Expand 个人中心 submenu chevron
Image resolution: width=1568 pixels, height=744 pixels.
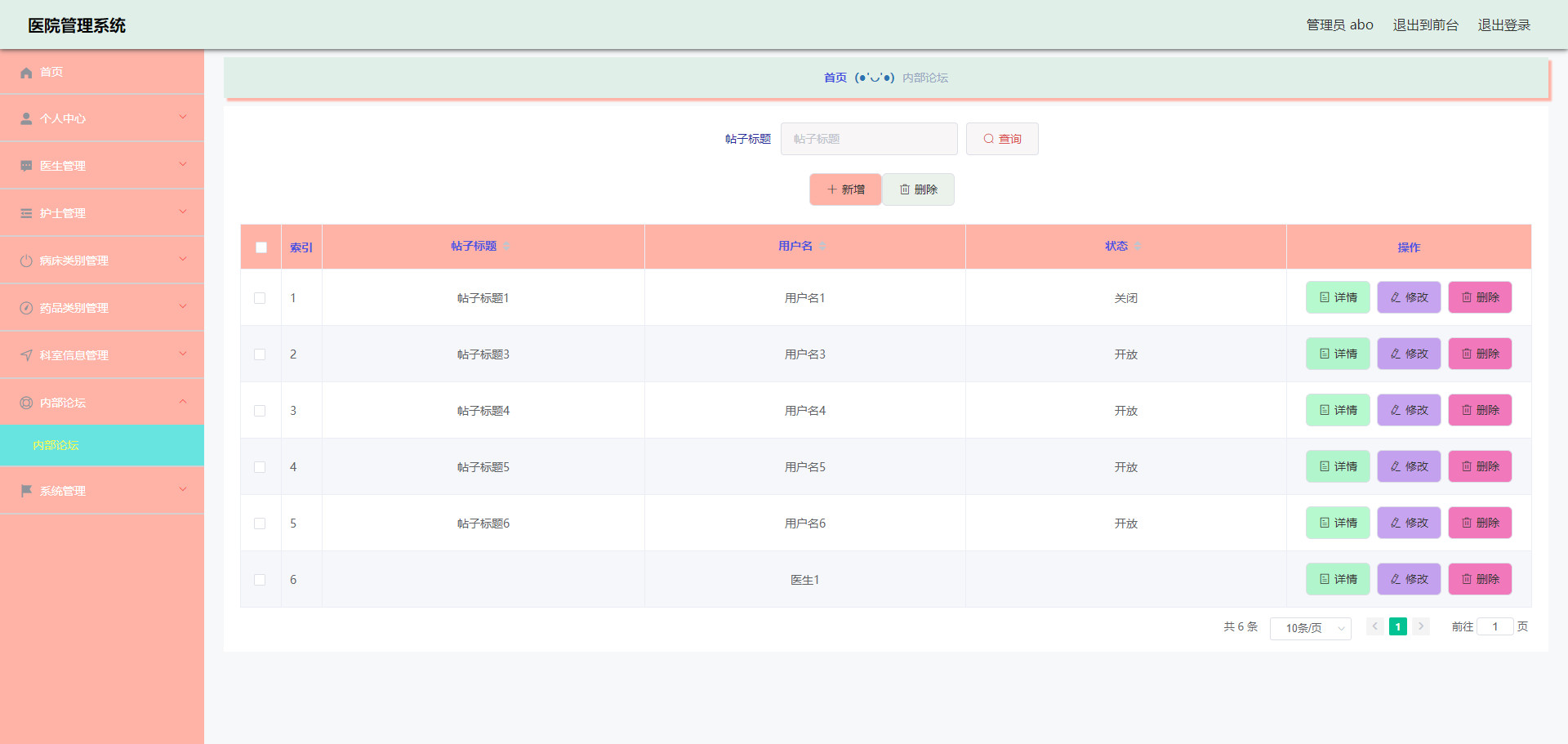point(183,117)
